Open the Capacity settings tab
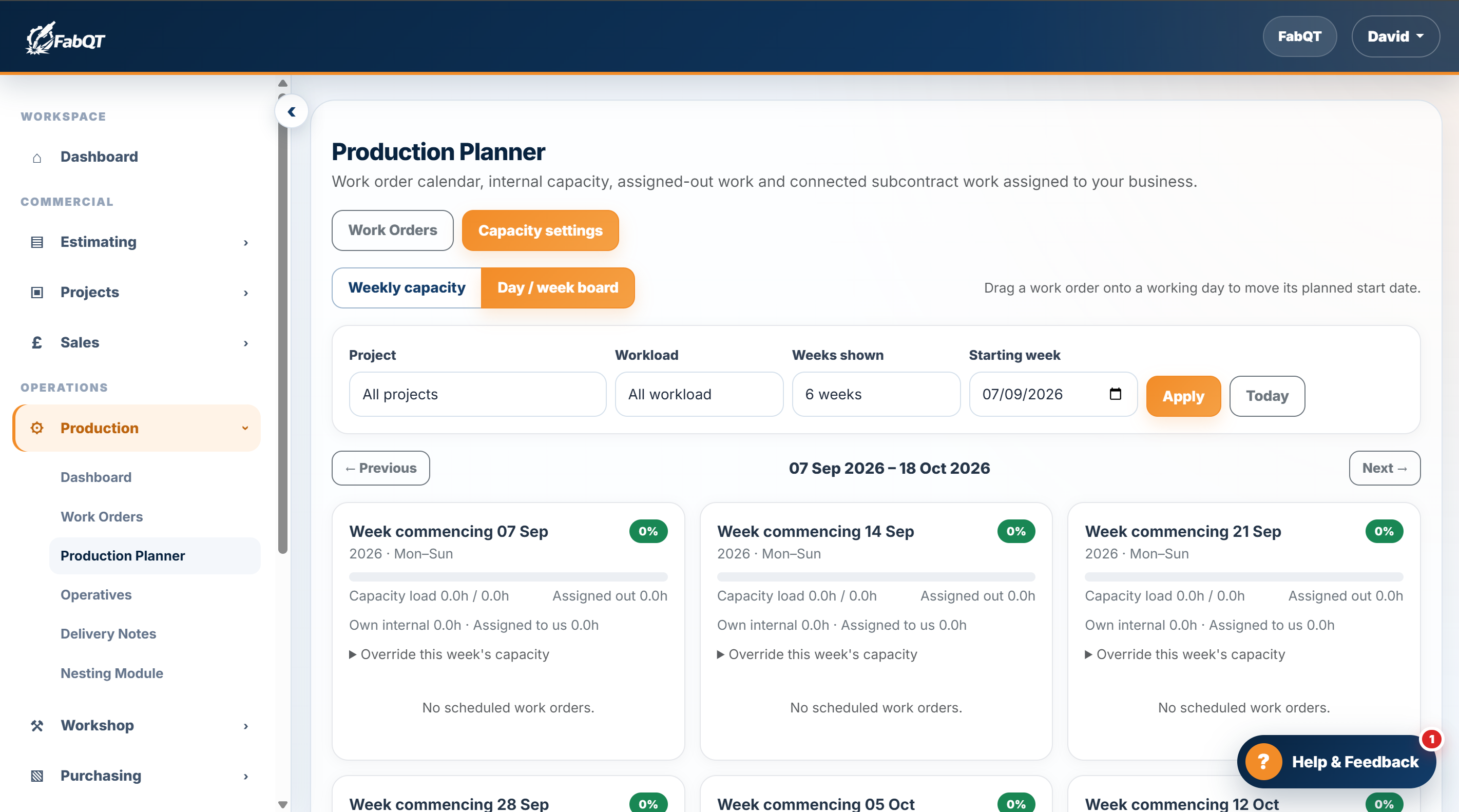1459x812 pixels. [x=541, y=230]
